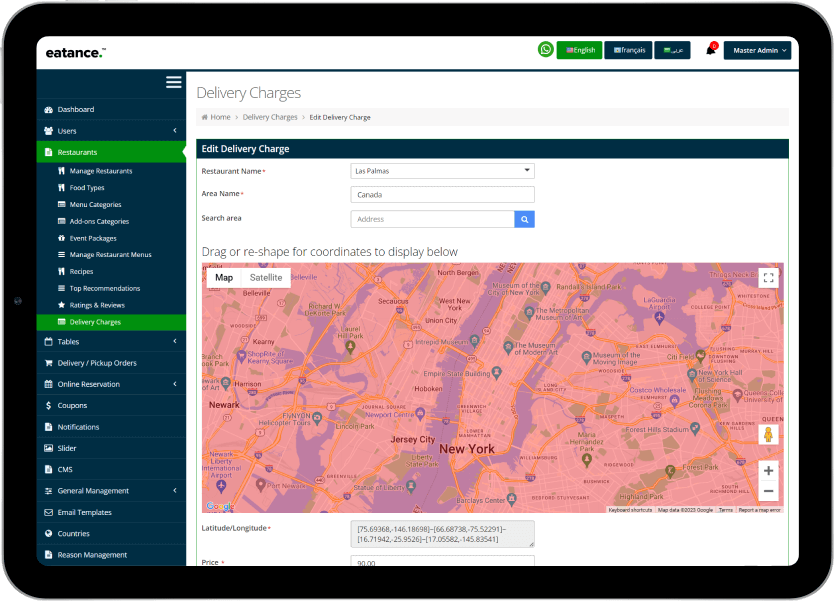Click the Address search field
The image size is (834, 601).
pyautogui.click(x=432, y=219)
